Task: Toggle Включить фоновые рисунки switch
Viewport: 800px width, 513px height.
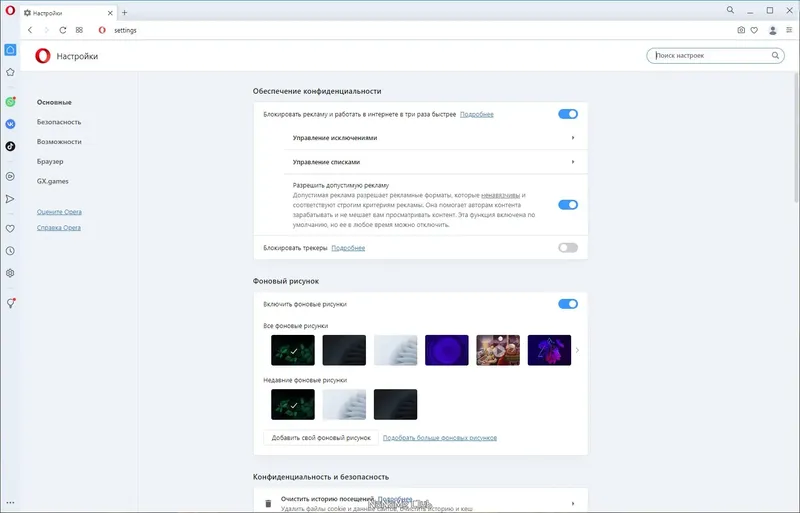Action: click(x=568, y=304)
